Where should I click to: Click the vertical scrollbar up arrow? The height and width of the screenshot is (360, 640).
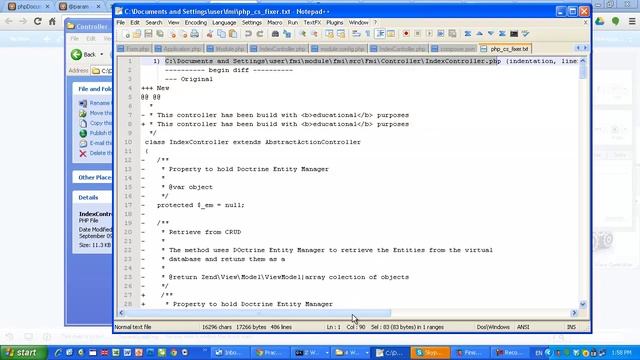point(582,61)
